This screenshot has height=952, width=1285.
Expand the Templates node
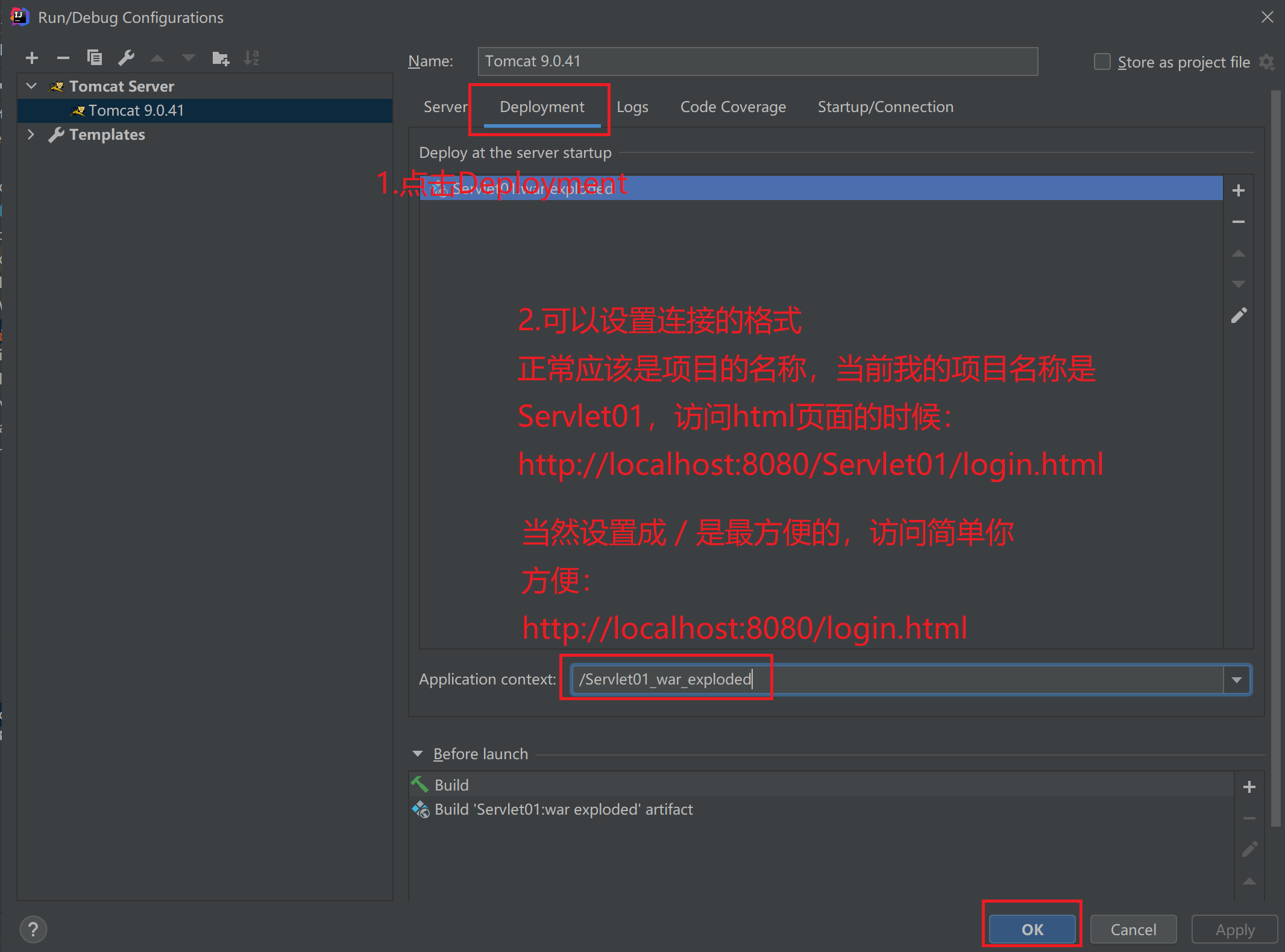coord(31,134)
